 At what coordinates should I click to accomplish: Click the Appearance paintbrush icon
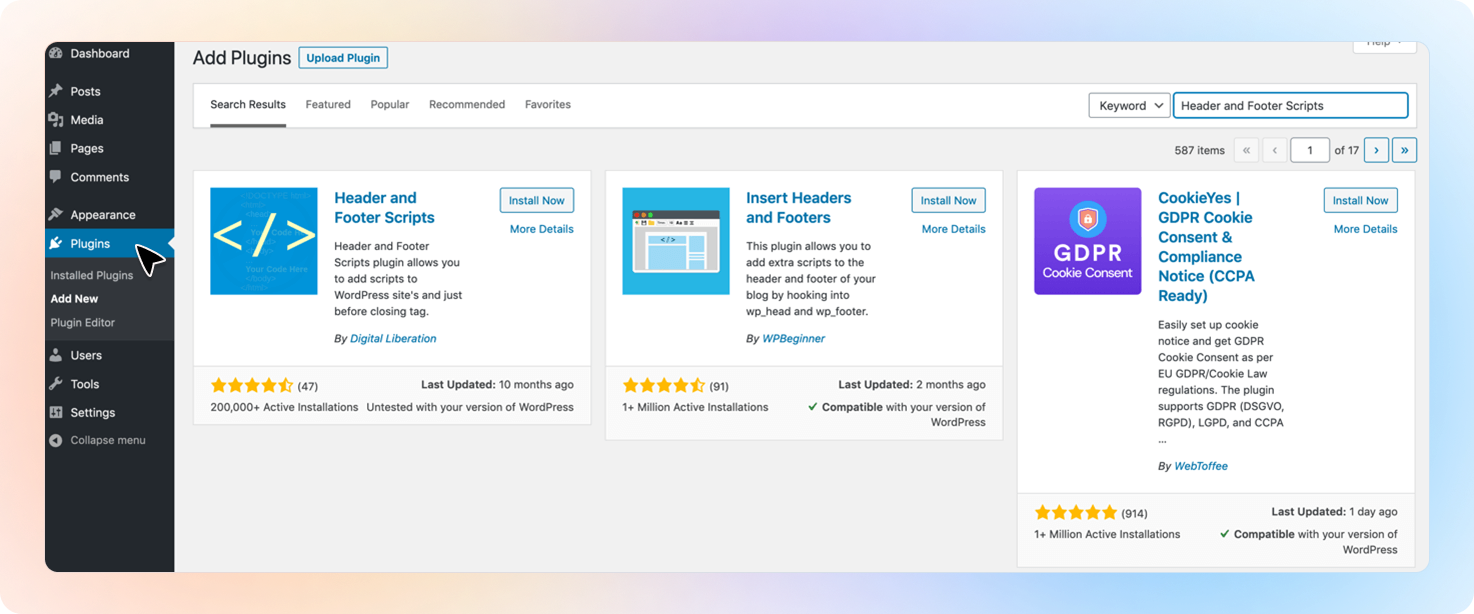(x=56, y=215)
